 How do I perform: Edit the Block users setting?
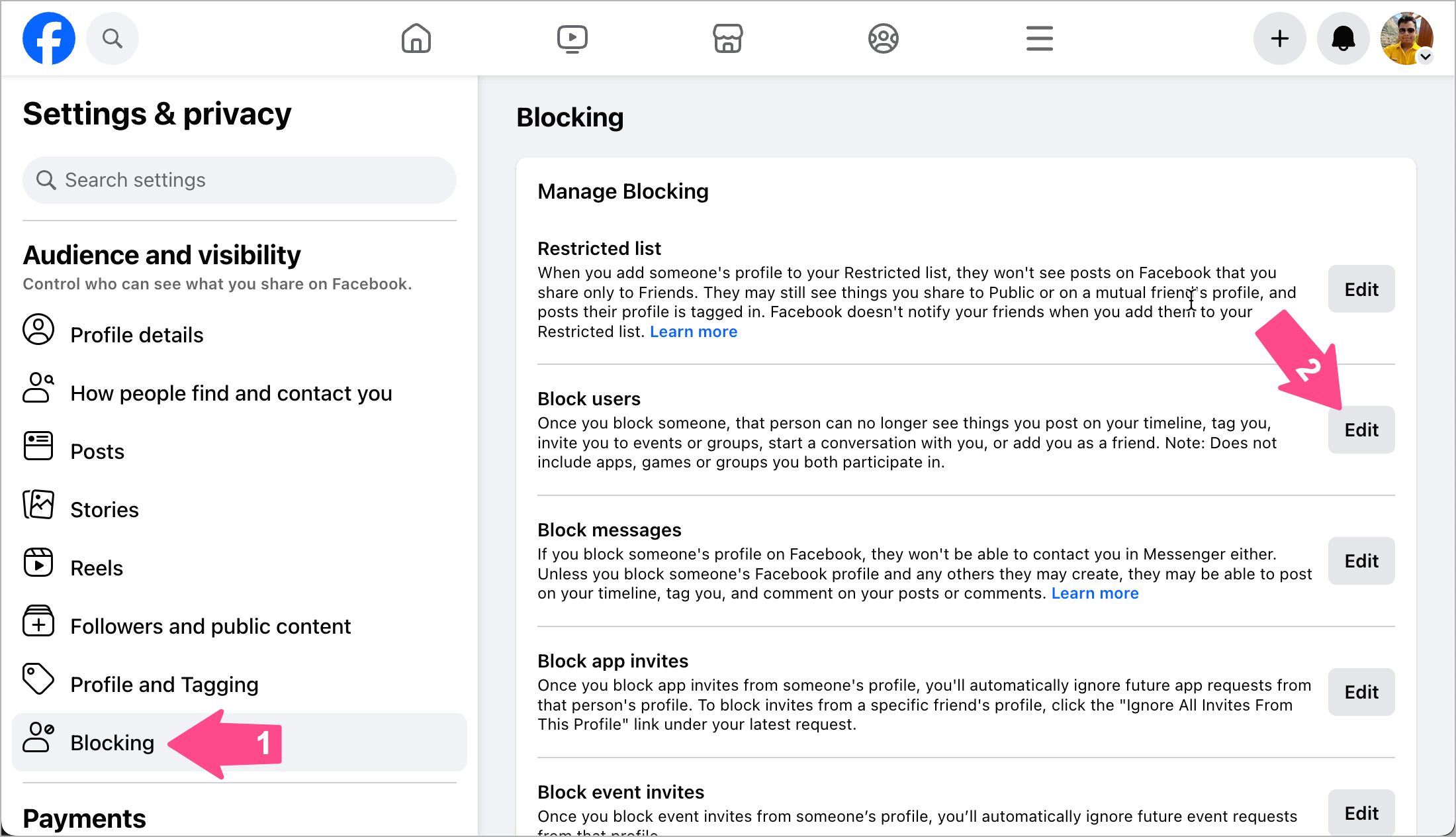point(1361,430)
